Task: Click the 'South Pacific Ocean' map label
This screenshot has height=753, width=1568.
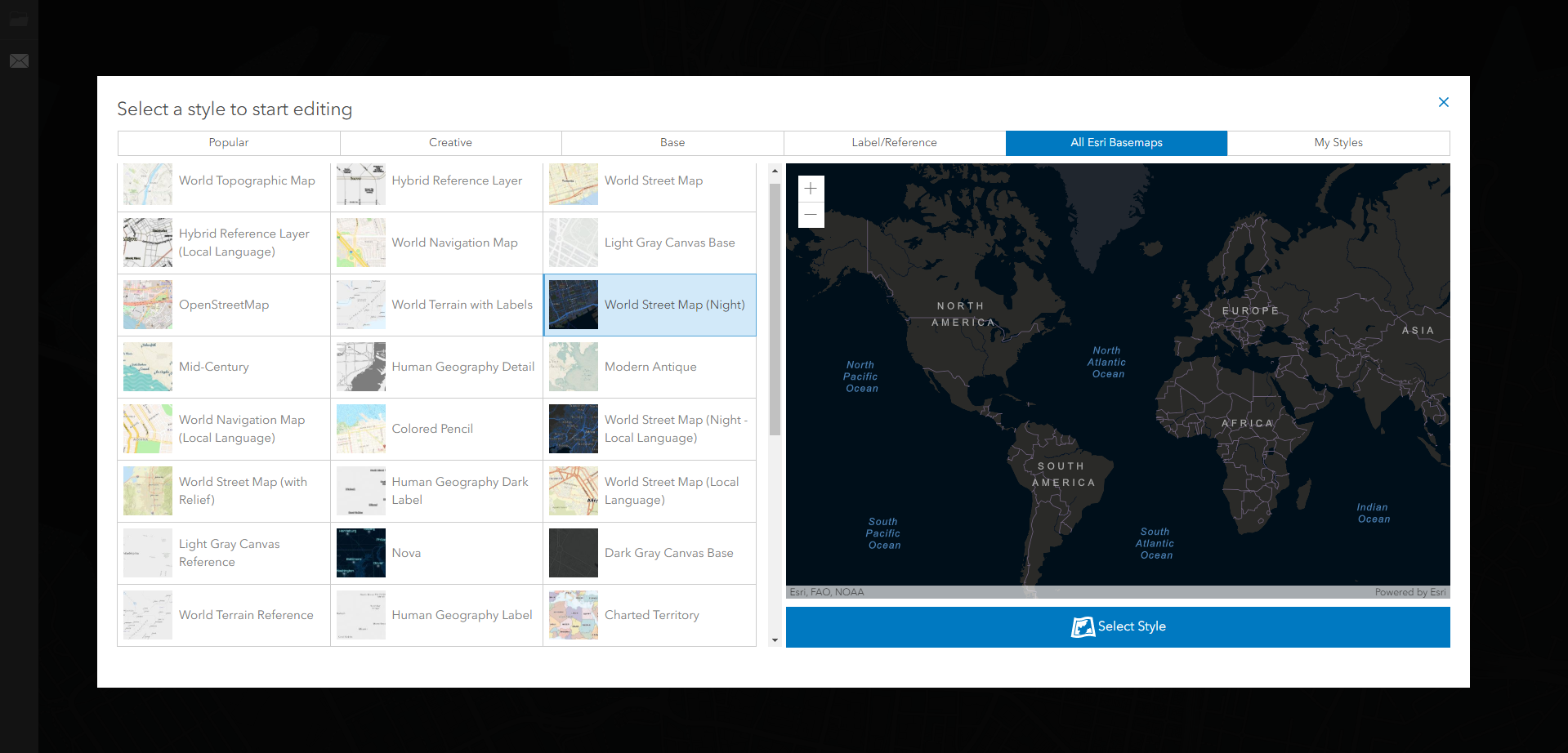Action: [x=884, y=533]
